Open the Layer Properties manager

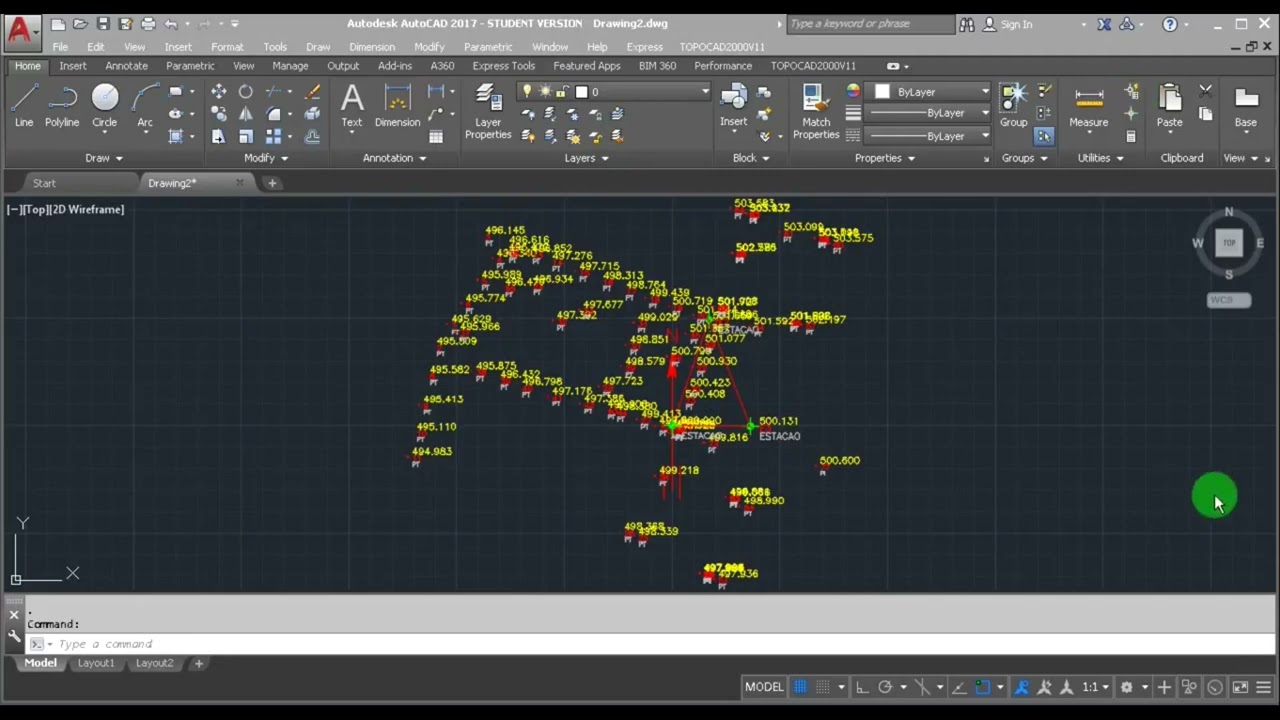tap(488, 112)
